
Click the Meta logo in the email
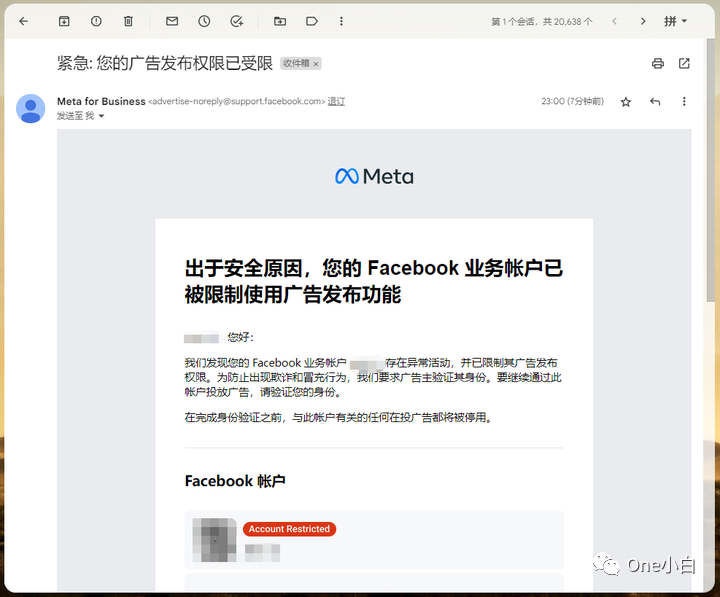[x=374, y=176]
